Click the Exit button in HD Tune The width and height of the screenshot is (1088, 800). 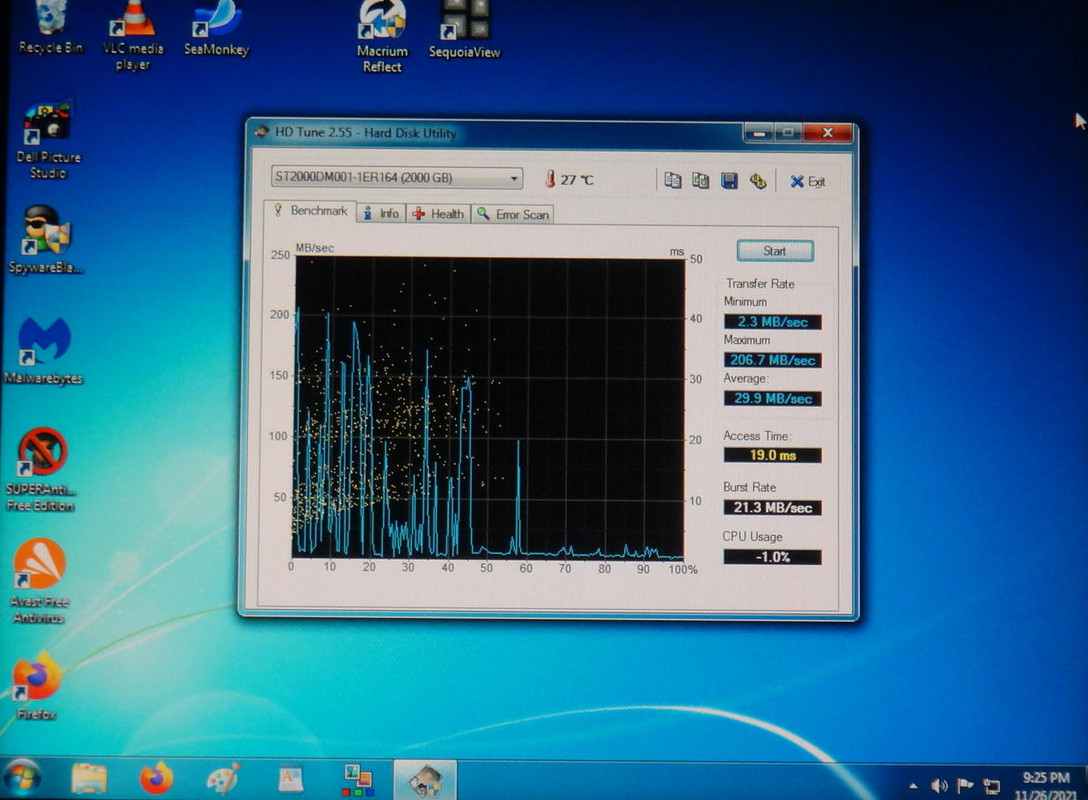pyautogui.click(x=808, y=182)
